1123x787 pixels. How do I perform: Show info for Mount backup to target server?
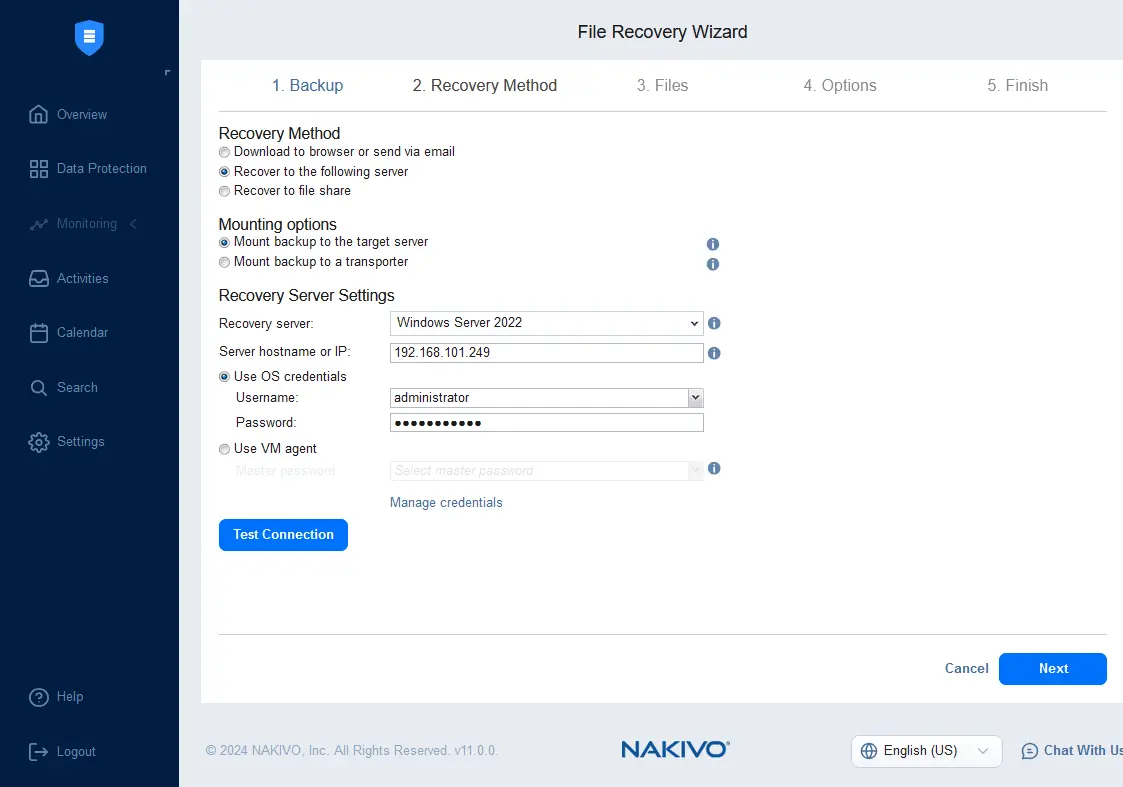click(x=713, y=244)
